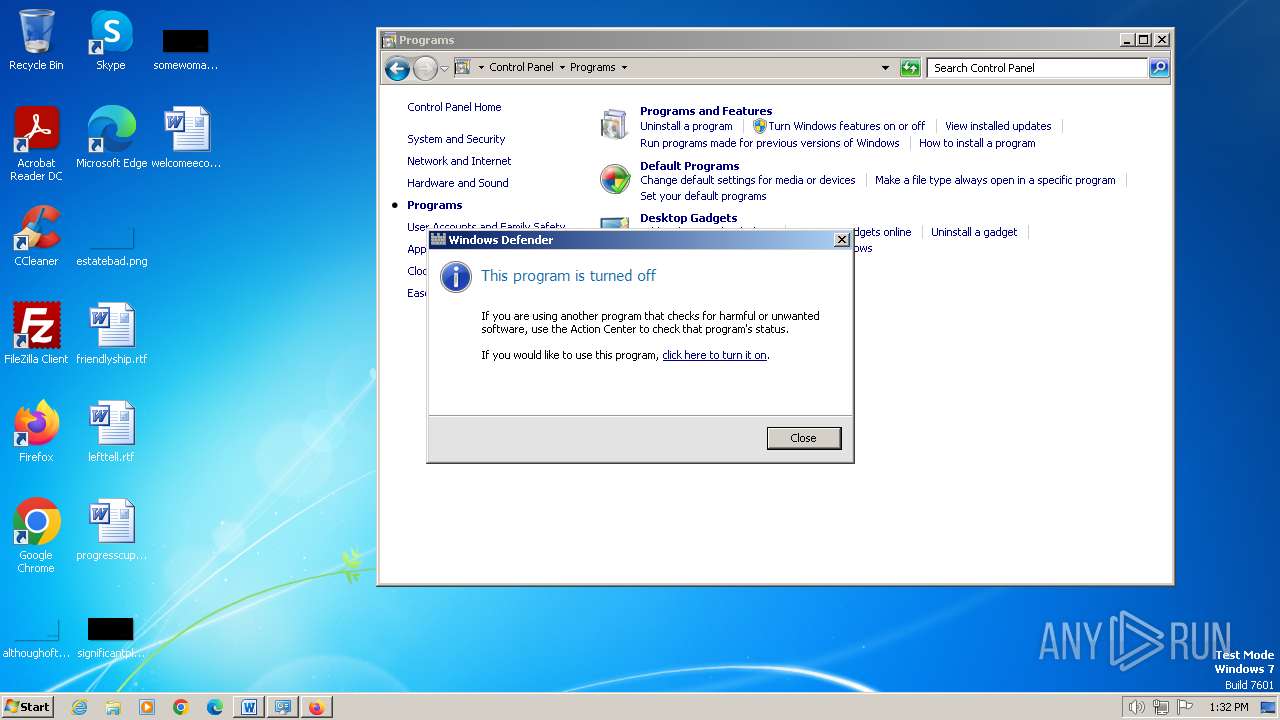Click Uninstall a gadget
The height and width of the screenshot is (720, 1280).
tap(974, 232)
